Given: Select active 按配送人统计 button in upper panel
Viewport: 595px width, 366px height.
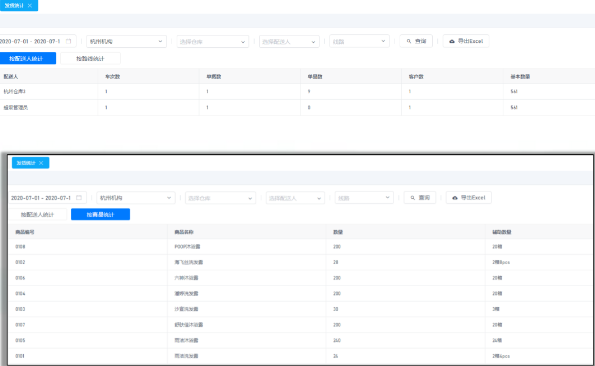Looking at the screenshot, I should (x=28, y=58).
